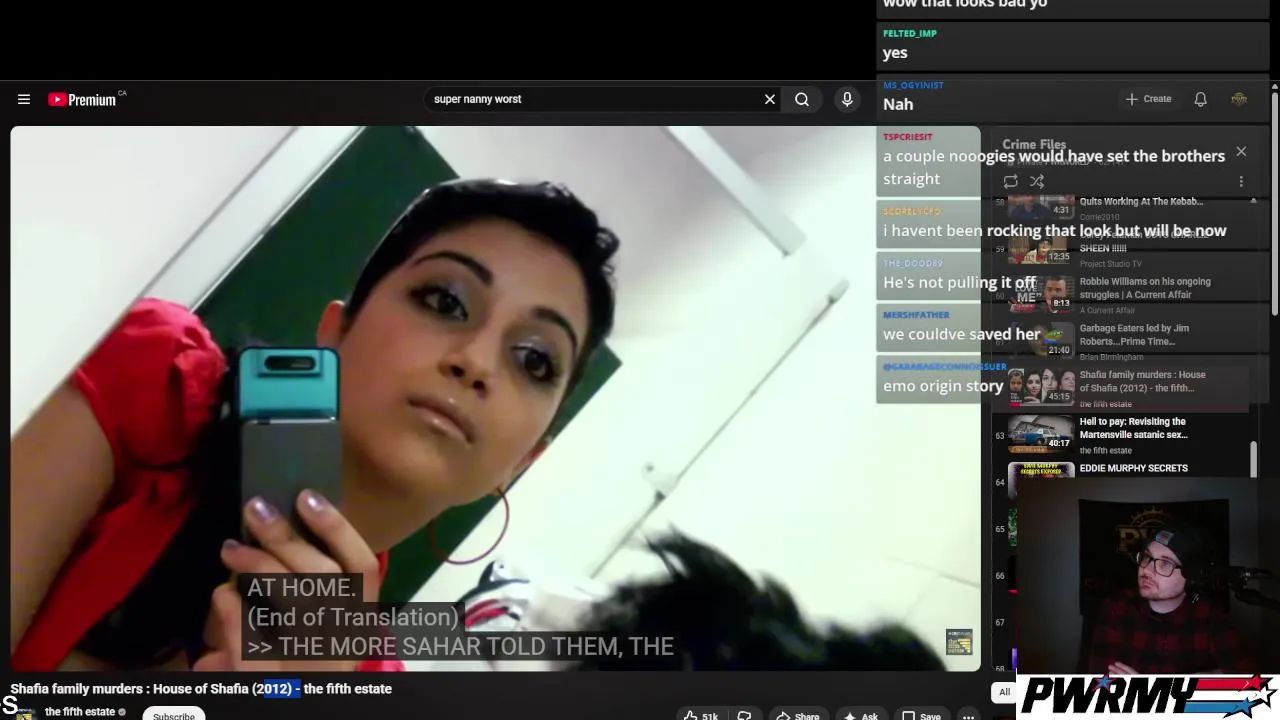Select the 'Crime Files' playlist title
The image size is (1280, 720).
(1034, 145)
